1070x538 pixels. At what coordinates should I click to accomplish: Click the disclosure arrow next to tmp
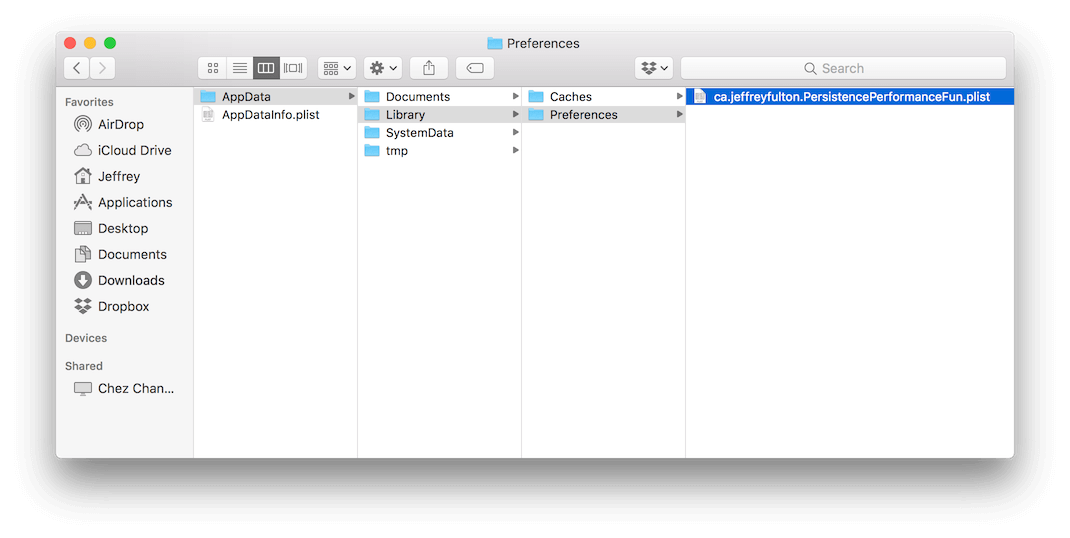point(516,150)
